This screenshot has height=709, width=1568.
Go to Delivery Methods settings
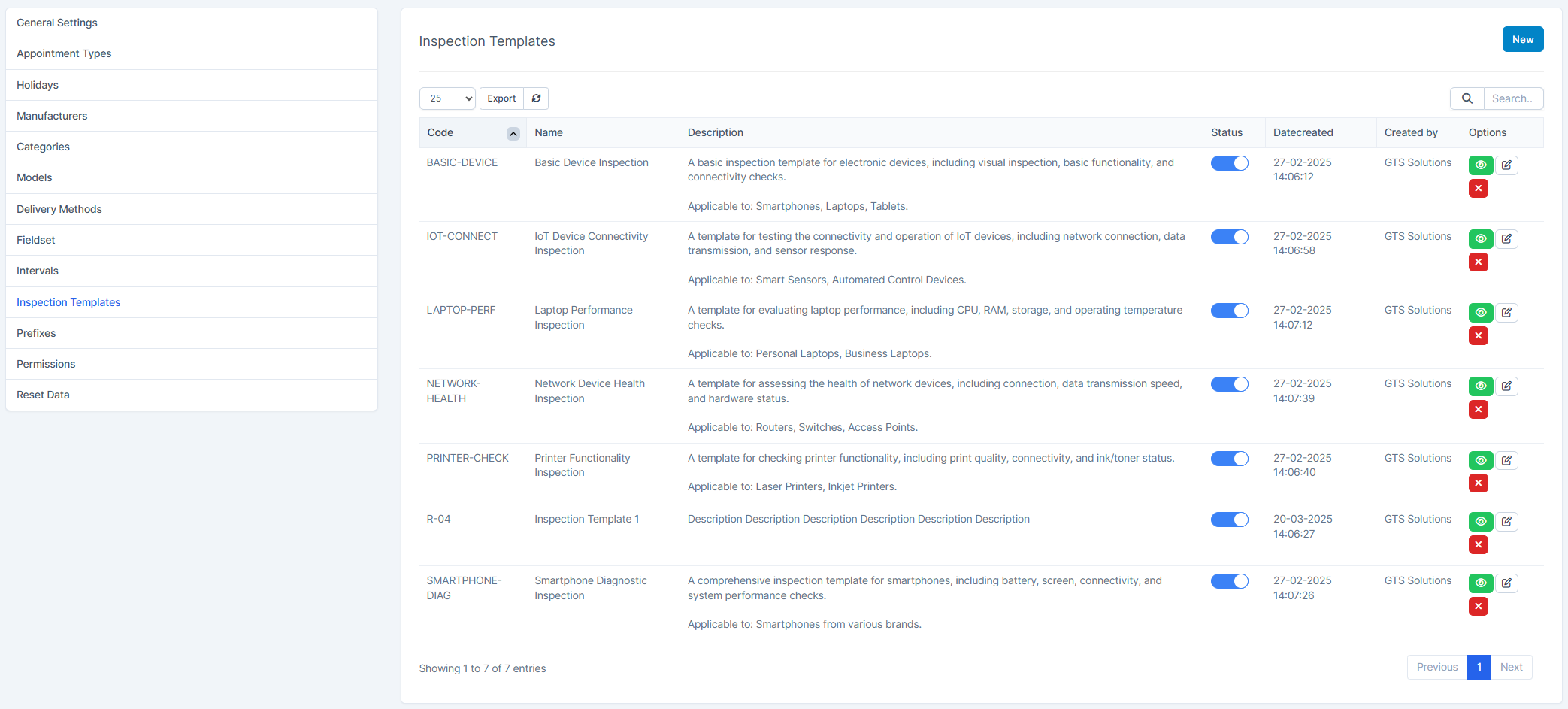pyautogui.click(x=59, y=209)
